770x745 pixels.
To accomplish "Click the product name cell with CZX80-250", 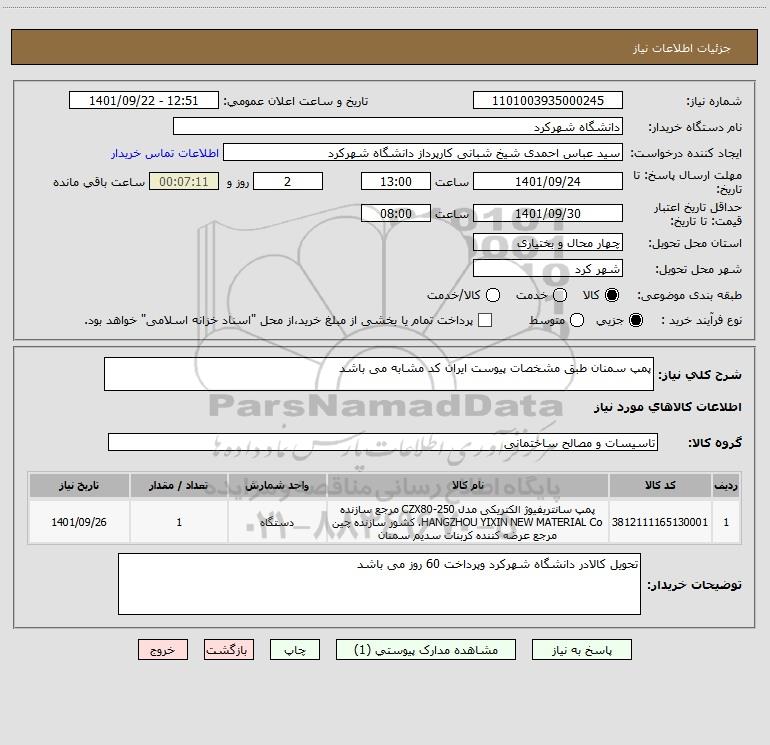I will 468,522.
